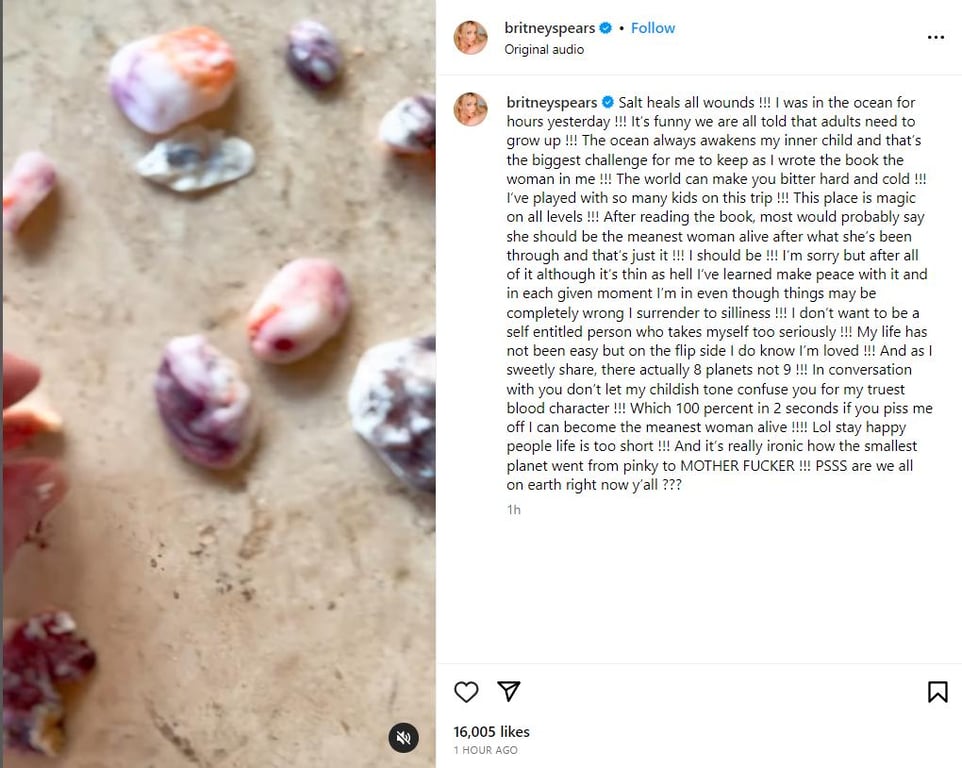Image resolution: width=962 pixels, height=768 pixels.
Task: Click the 1h timestamp under caption
Action: pos(514,510)
